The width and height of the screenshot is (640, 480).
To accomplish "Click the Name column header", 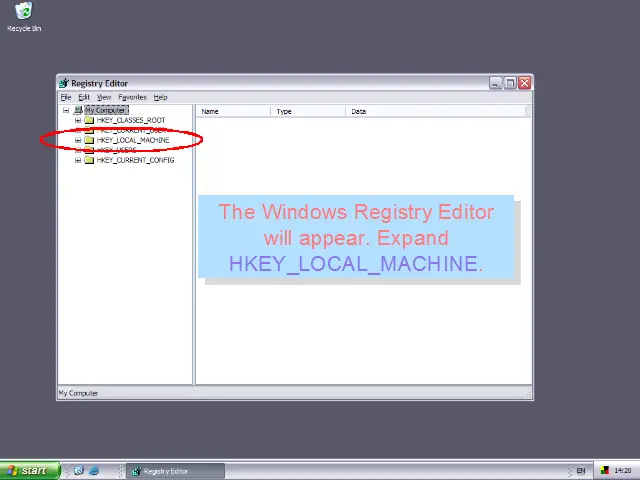I will (x=233, y=111).
